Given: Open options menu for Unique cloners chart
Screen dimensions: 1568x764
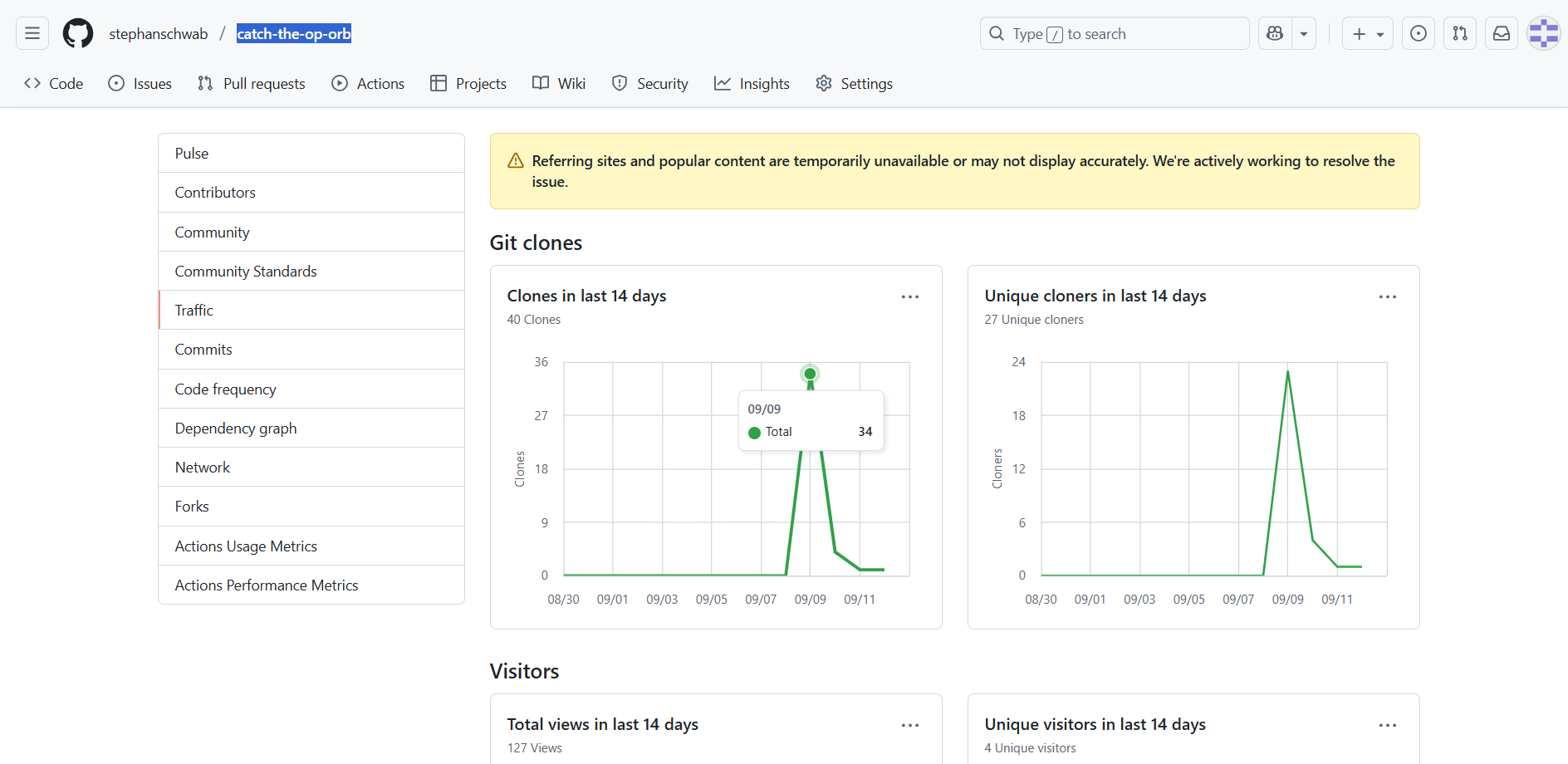Looking at the screenshot, I should (x=1388, y=296).
